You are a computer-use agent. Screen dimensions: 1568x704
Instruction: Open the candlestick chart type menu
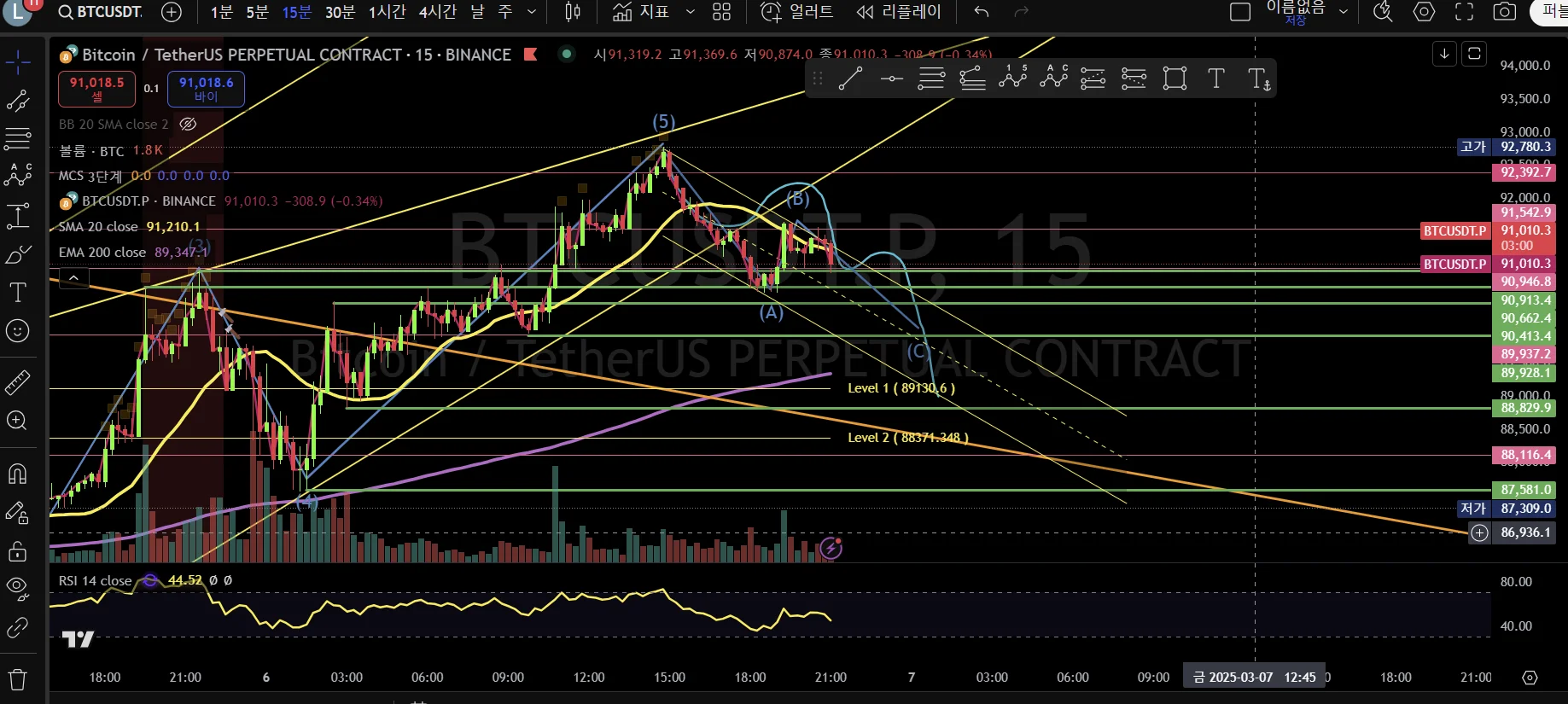[x=573, y=12]
